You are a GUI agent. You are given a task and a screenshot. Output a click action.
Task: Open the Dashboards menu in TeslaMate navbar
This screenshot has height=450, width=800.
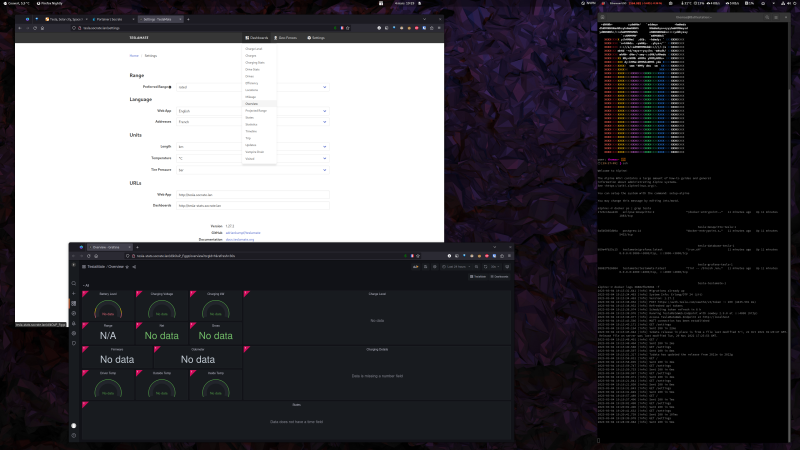(257, 37)
